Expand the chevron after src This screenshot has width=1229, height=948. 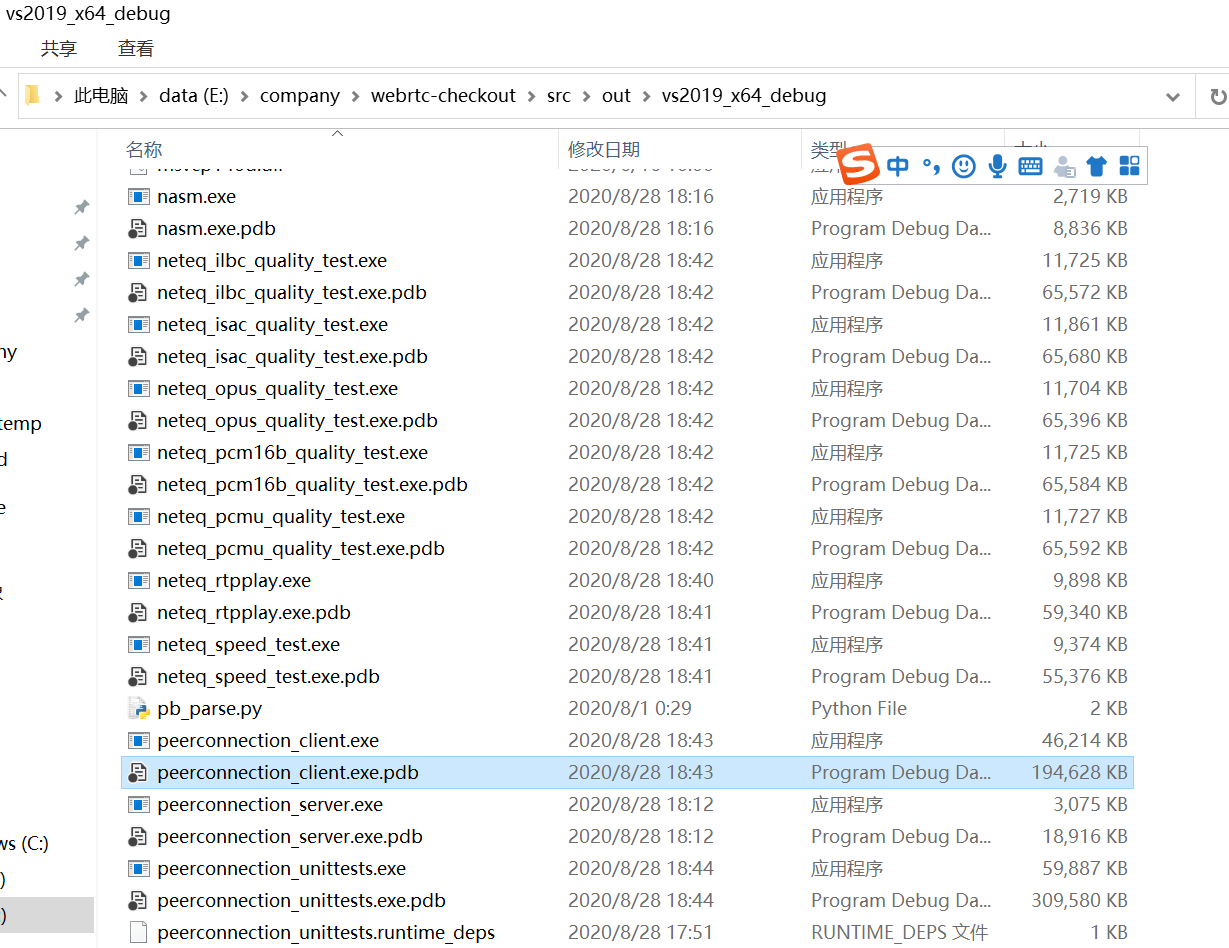tap(586, 96)
